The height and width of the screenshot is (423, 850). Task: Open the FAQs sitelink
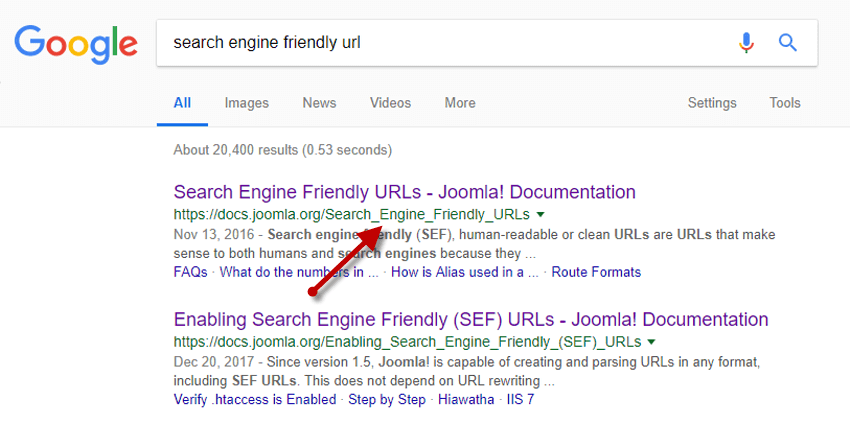click(x=190, y=272)
